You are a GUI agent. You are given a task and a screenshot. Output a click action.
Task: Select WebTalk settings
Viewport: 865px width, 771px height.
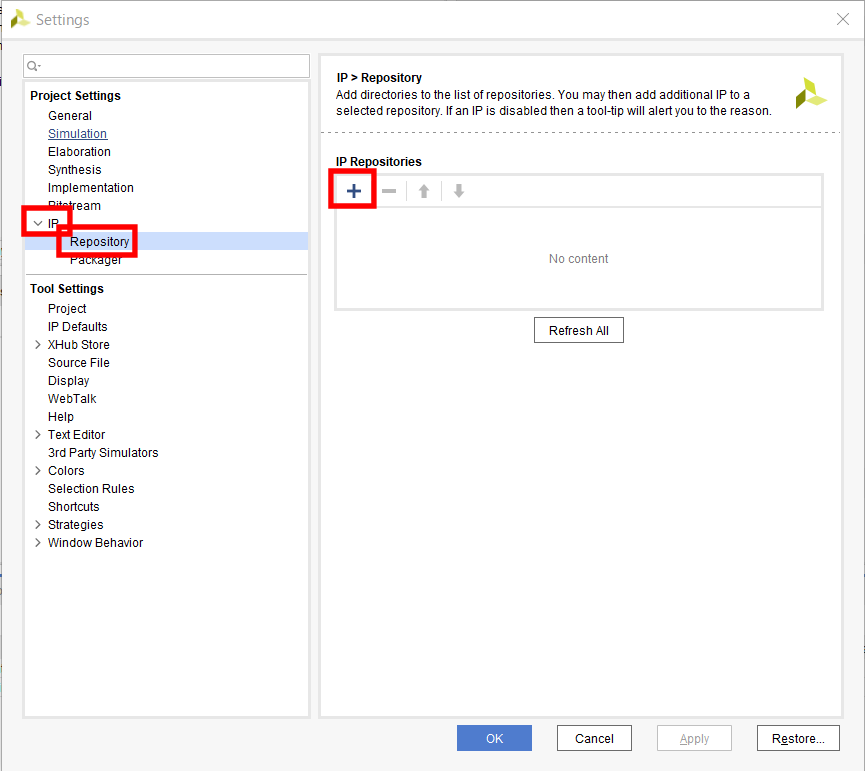(x=72, y=399)
